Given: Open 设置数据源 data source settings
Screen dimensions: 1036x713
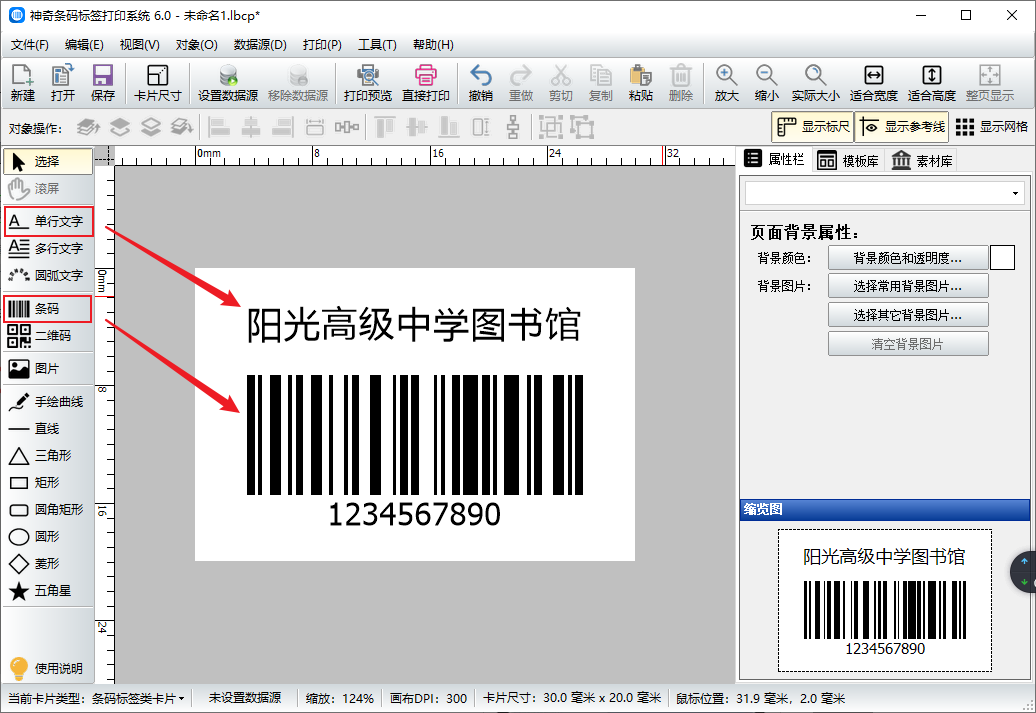Looking at the screenshot, I should tap(228, 83).
